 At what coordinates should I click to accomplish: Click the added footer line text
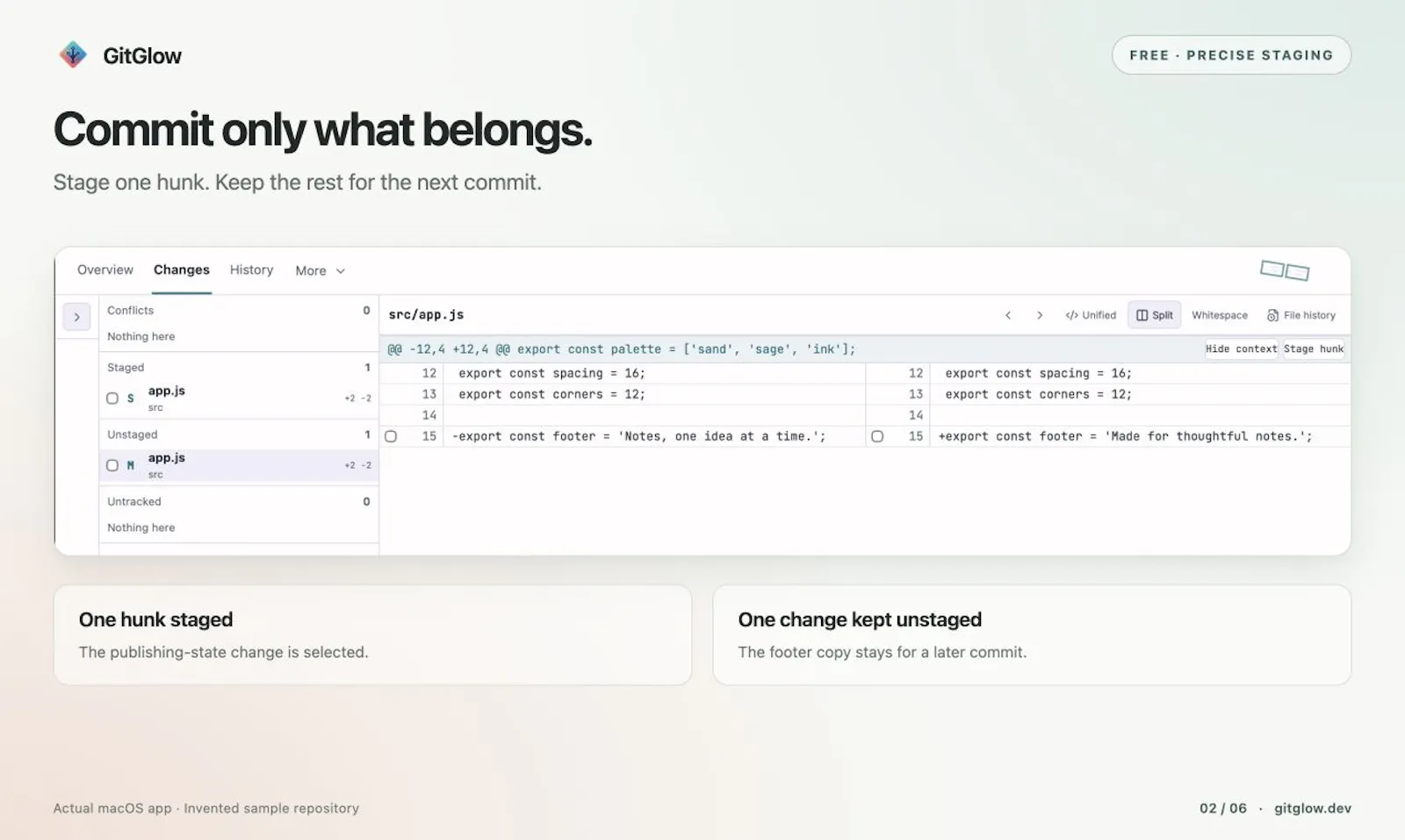click(x=1126, y=436)
